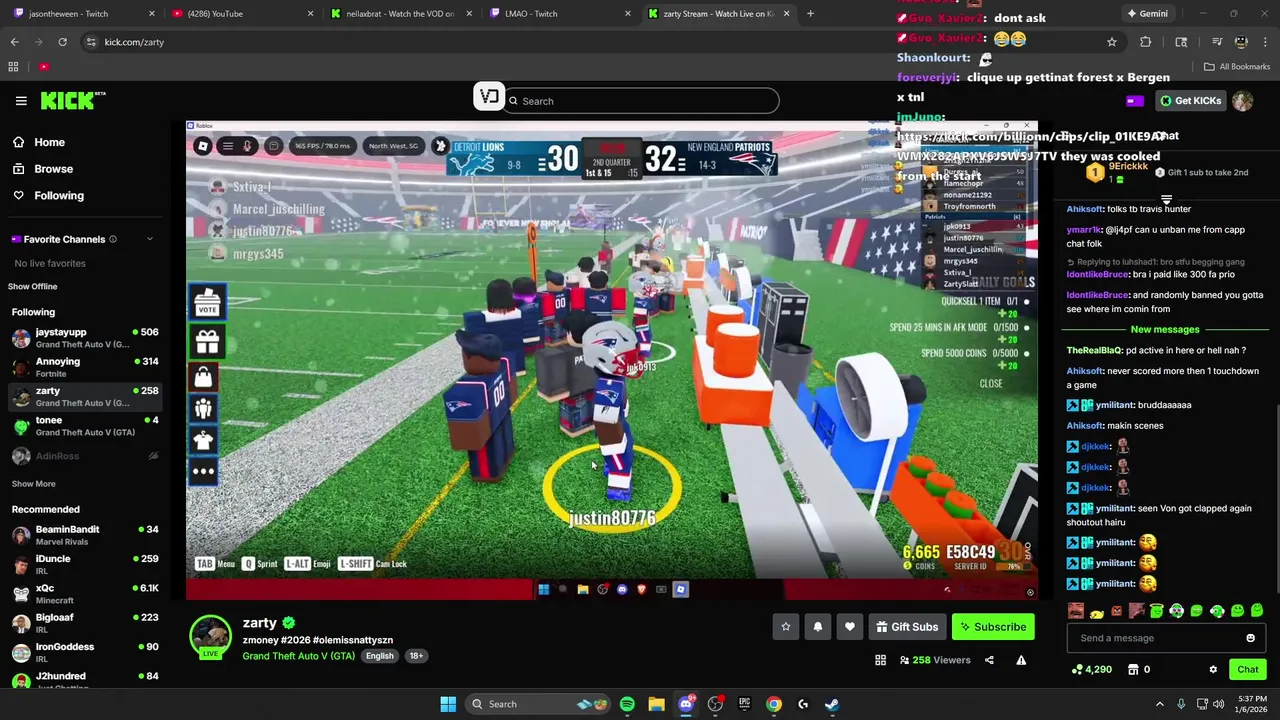Favorite stream with star button
Screen dimensions: 1280x720
coord(786,627)
